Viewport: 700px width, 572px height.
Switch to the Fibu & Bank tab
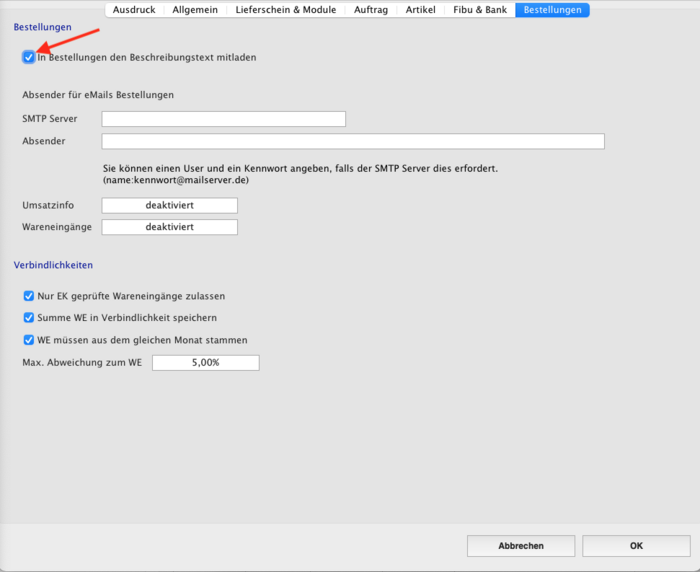pyautogui.click(x=479, y=10)
